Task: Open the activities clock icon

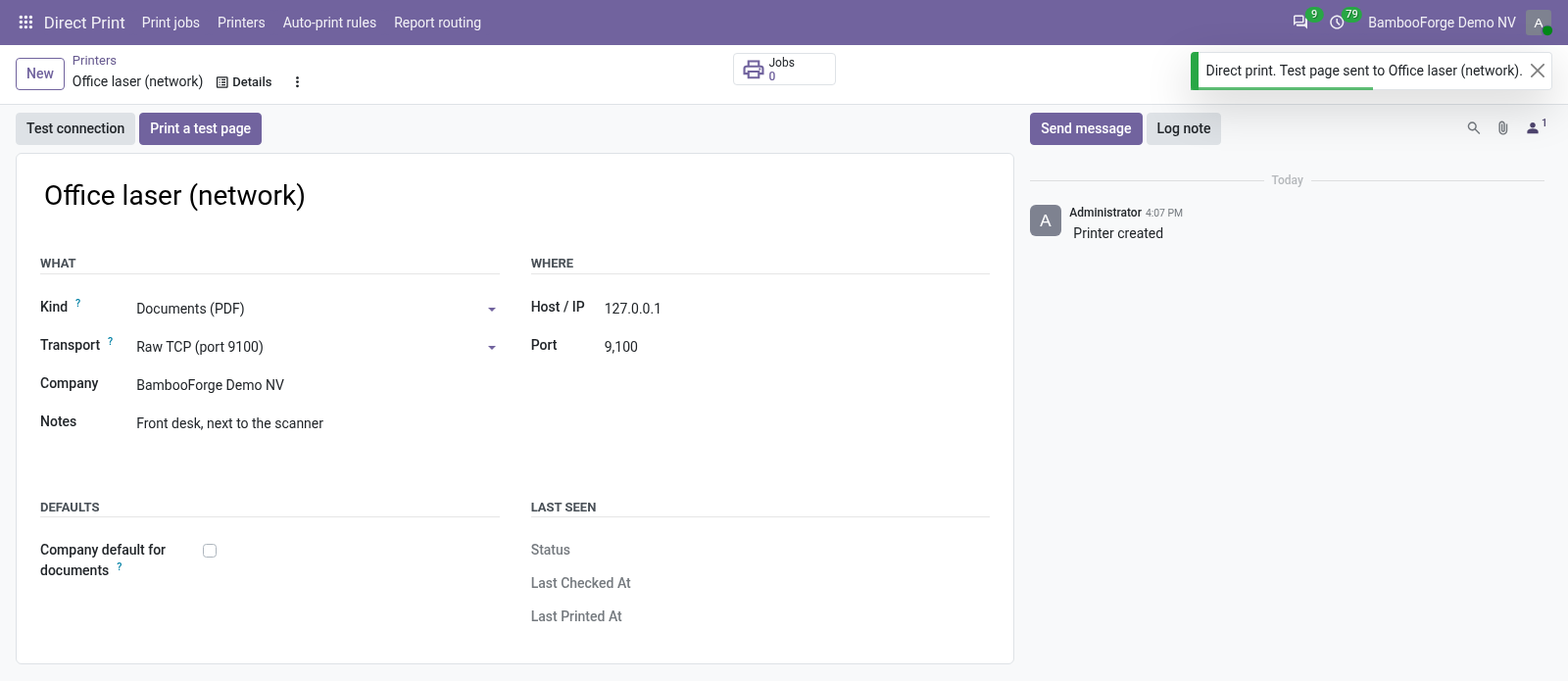Action: (1337, 22)
